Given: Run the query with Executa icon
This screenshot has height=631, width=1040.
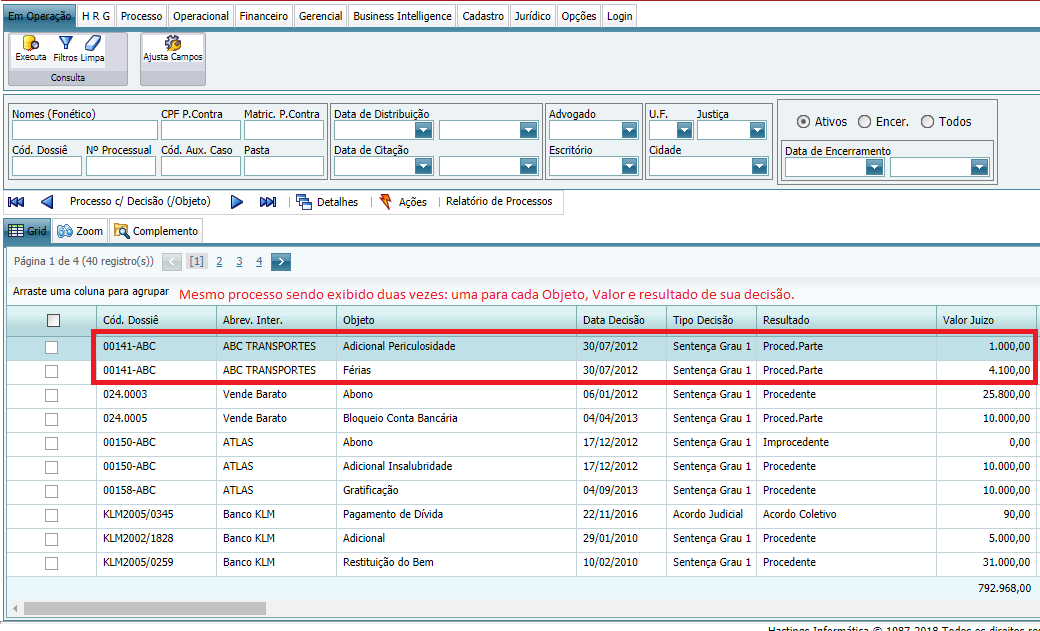Looking at the screenshot, I should [x=31, y=49].
